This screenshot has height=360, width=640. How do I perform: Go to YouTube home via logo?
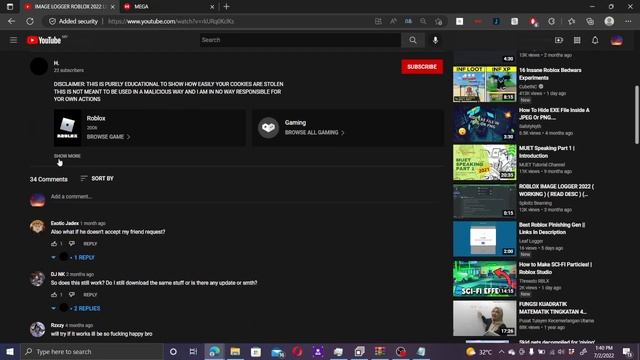point(44,40)
